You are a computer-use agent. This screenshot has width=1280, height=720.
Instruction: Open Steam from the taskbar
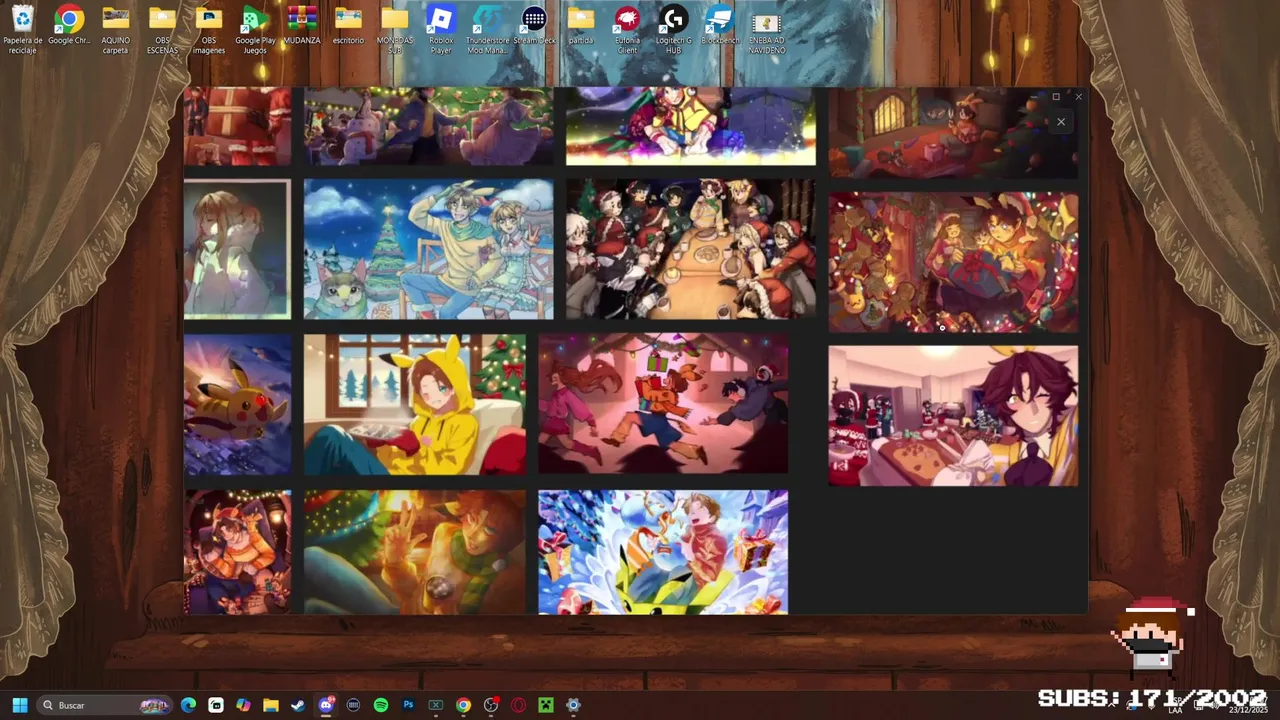coord(298,705)
